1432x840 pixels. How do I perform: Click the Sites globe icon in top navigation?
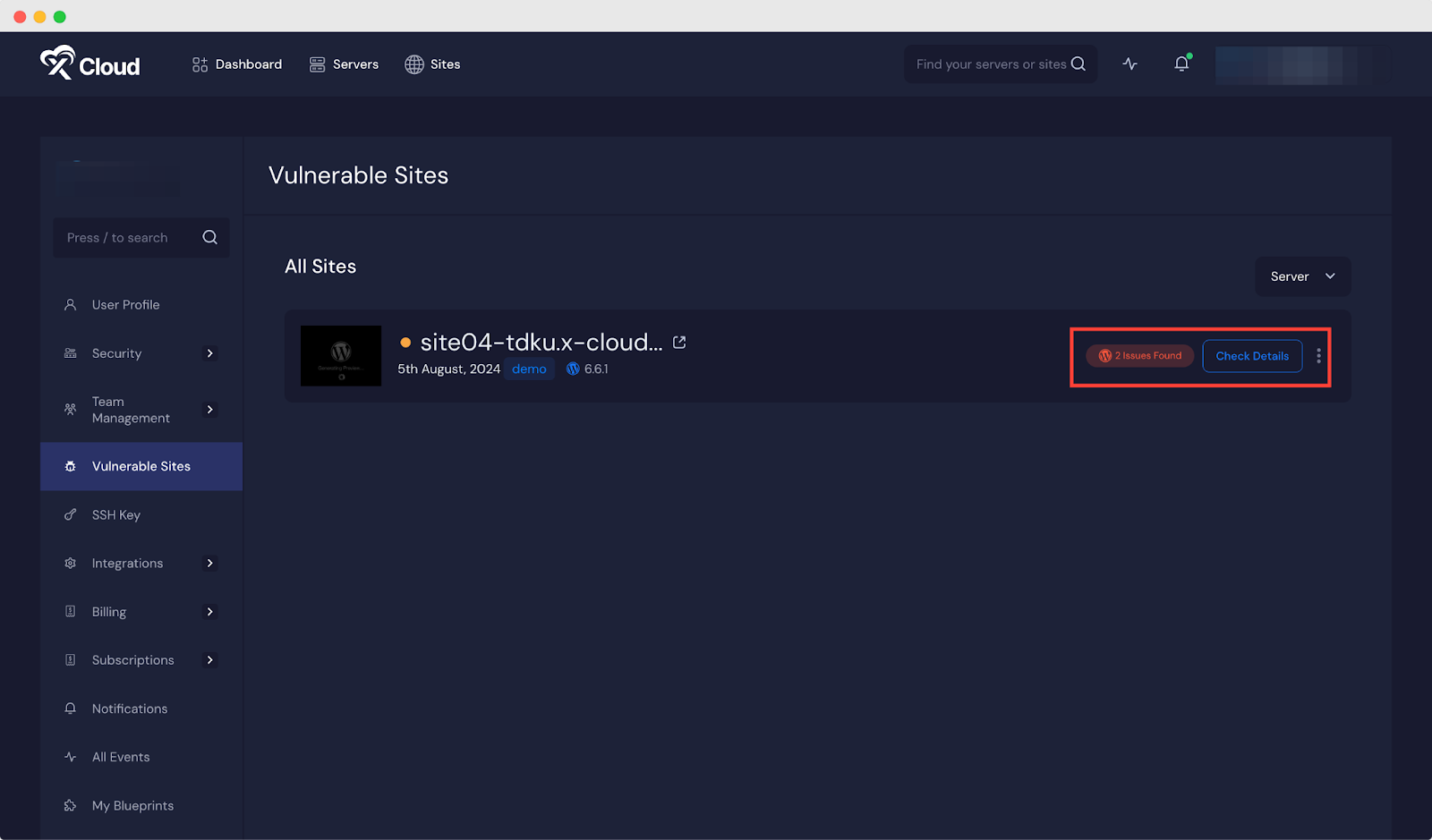(413, 64)
